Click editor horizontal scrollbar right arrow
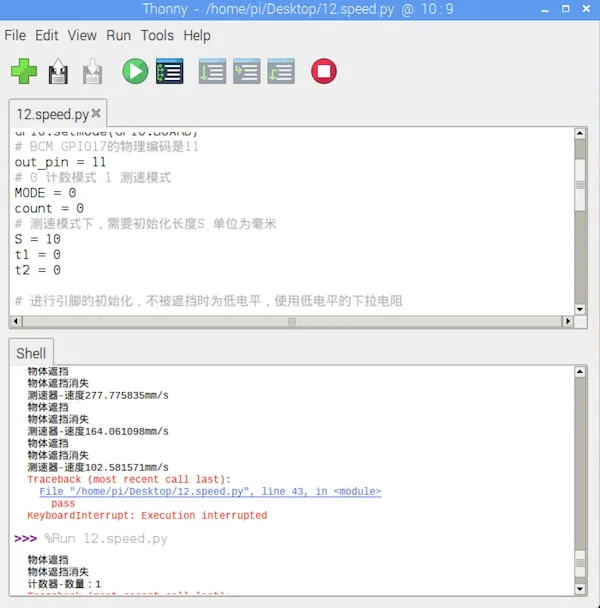Viewport: 600px width, 608px height. coord(568,321)
